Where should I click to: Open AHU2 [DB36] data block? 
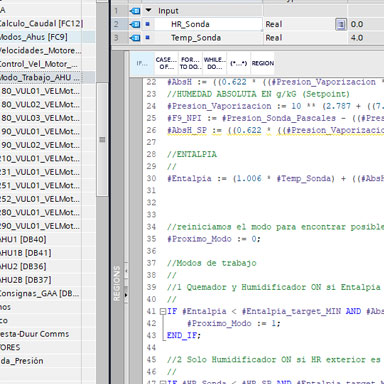click(23, 267)
